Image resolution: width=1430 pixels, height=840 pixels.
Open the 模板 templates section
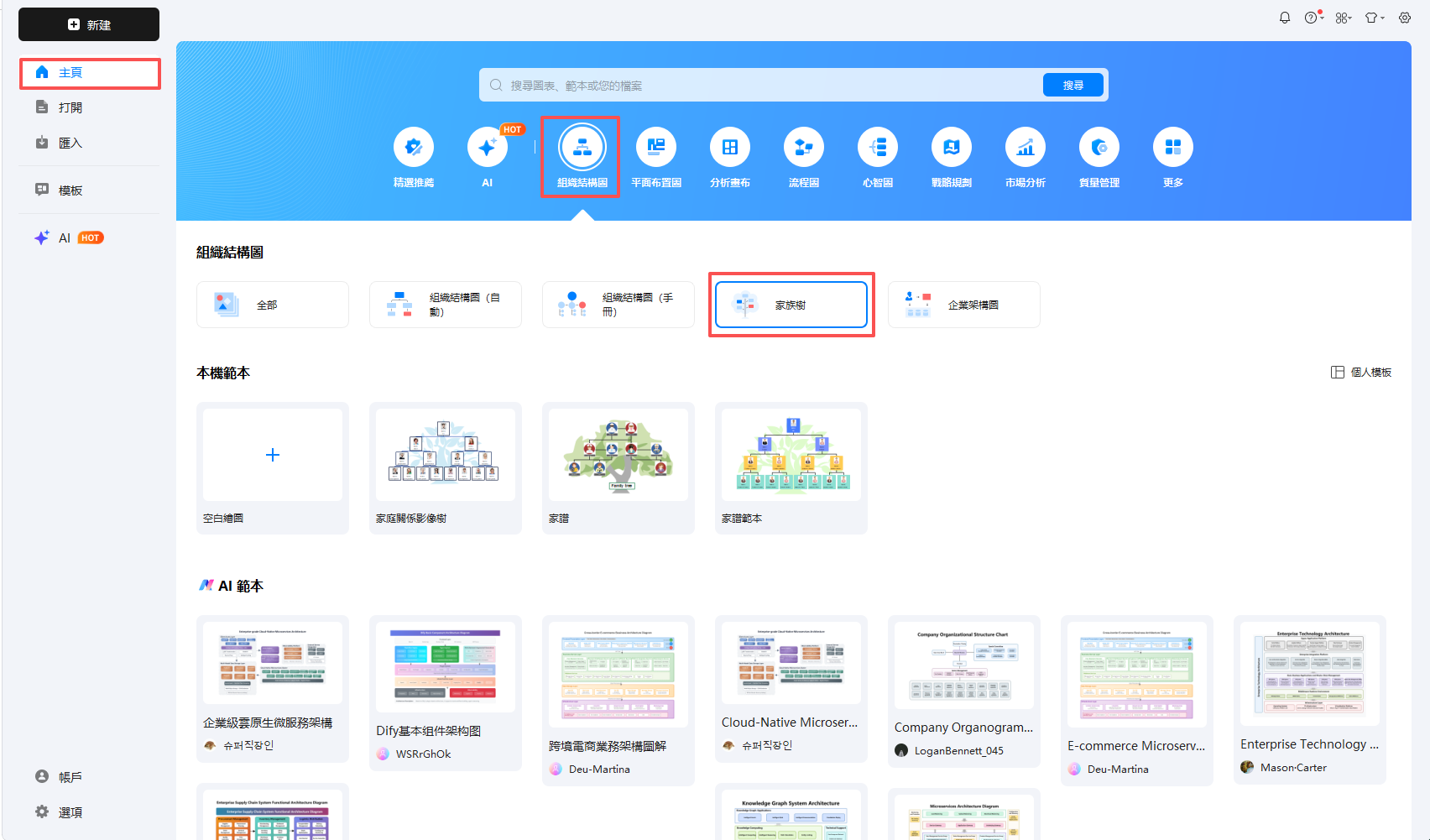[70, 190]
